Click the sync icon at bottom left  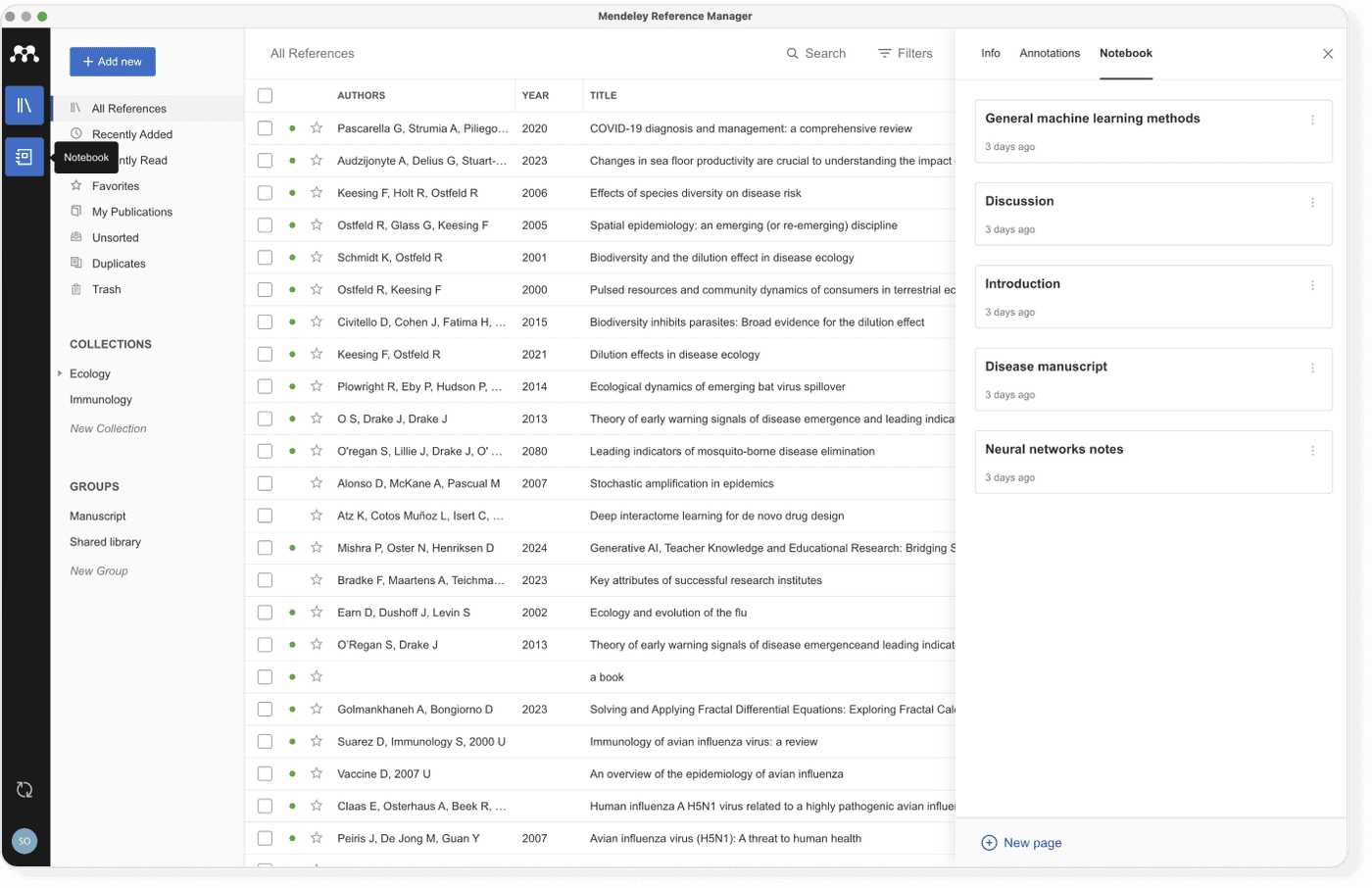pyautogui.click(x=24, y=789)
